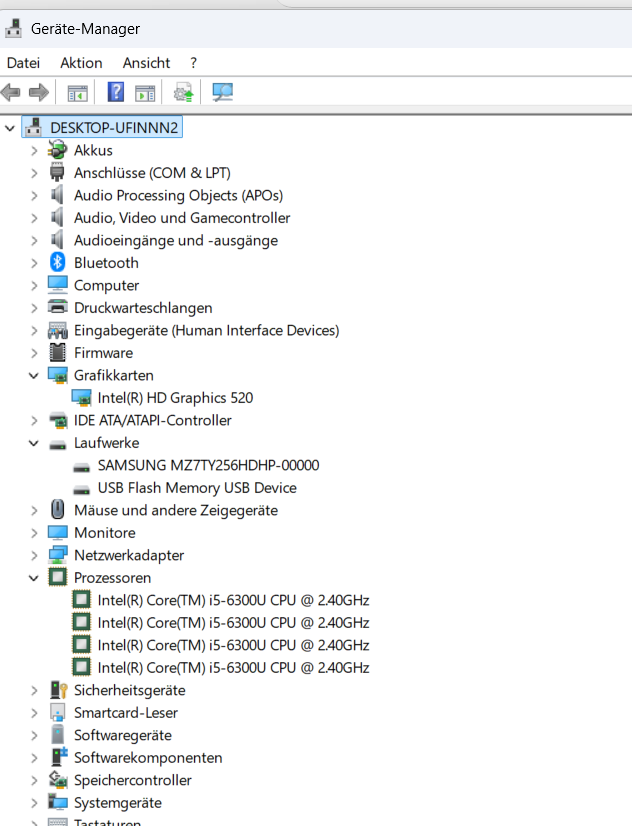This screenshot has width=632, height=826.
Task: Collapse the DESKTOP-UFINNN2 root node
Action: 9,128
